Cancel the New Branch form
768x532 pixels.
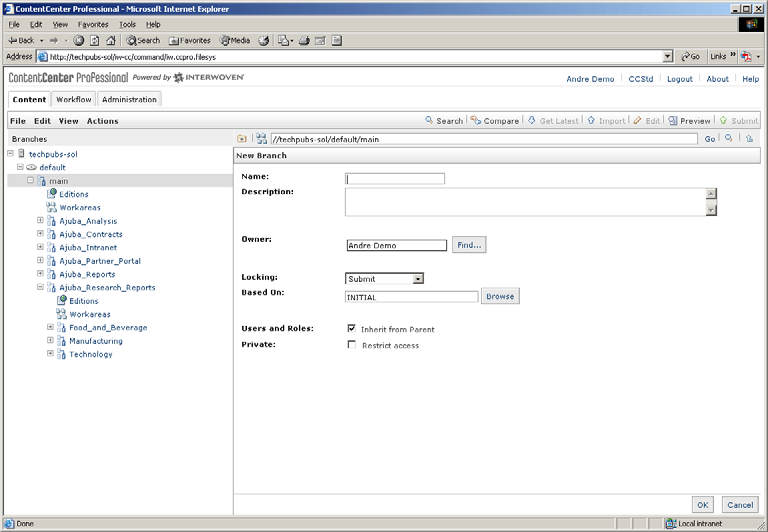coord(740,505)
